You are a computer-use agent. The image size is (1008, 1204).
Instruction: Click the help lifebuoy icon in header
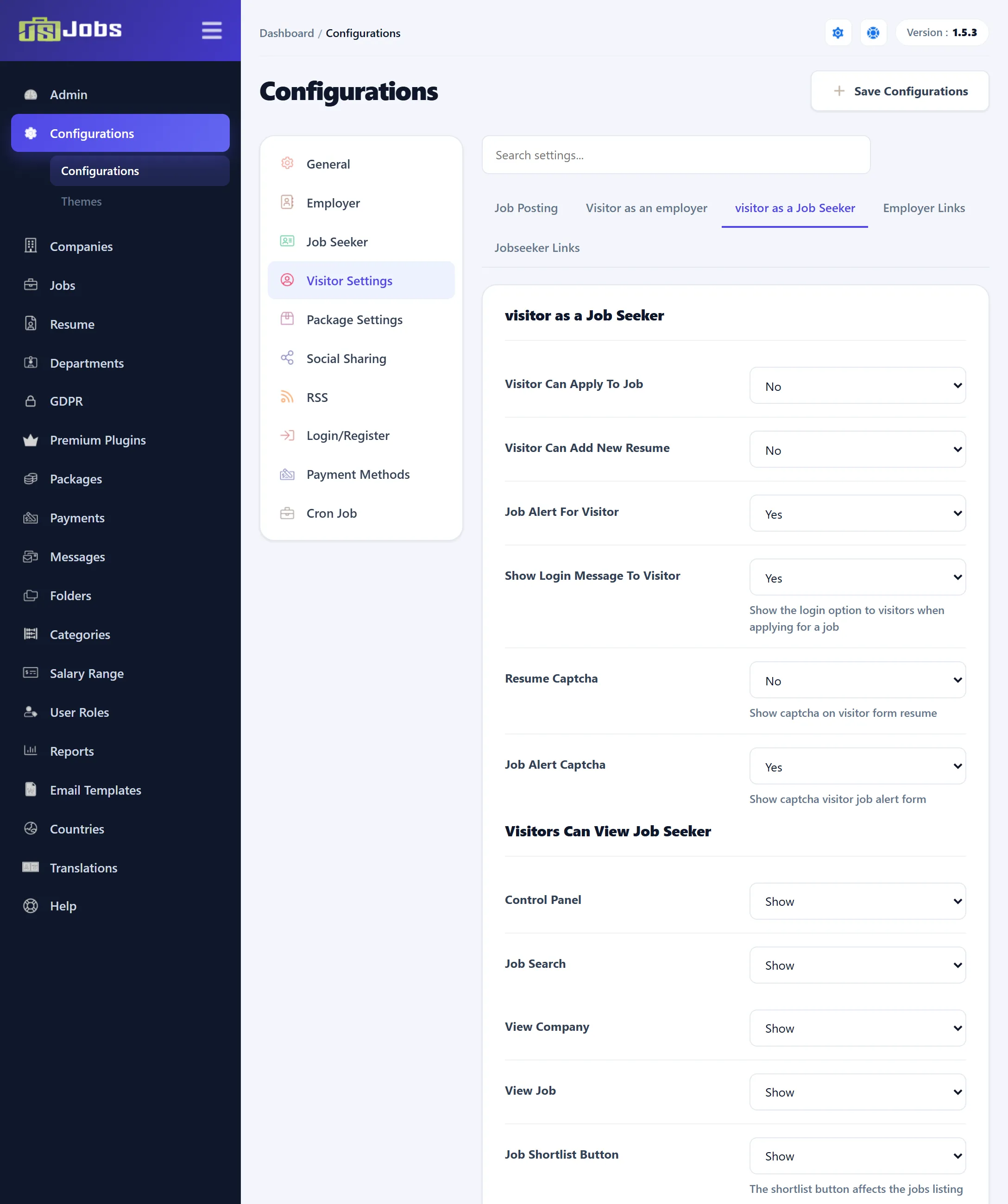click(x=873, y=33)
